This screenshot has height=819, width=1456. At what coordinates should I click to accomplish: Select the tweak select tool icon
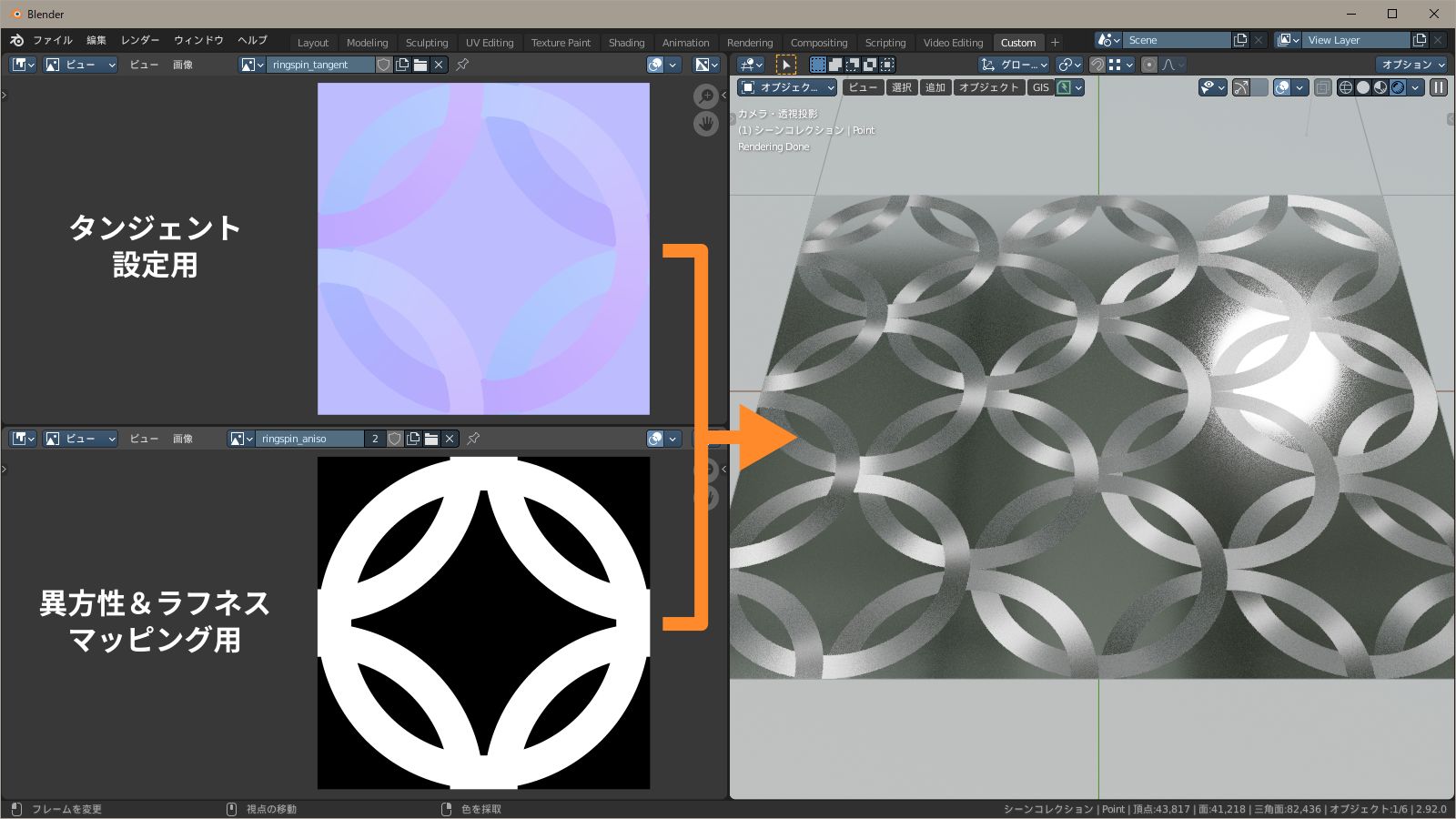pyautogui.click(x=786, y=65)
